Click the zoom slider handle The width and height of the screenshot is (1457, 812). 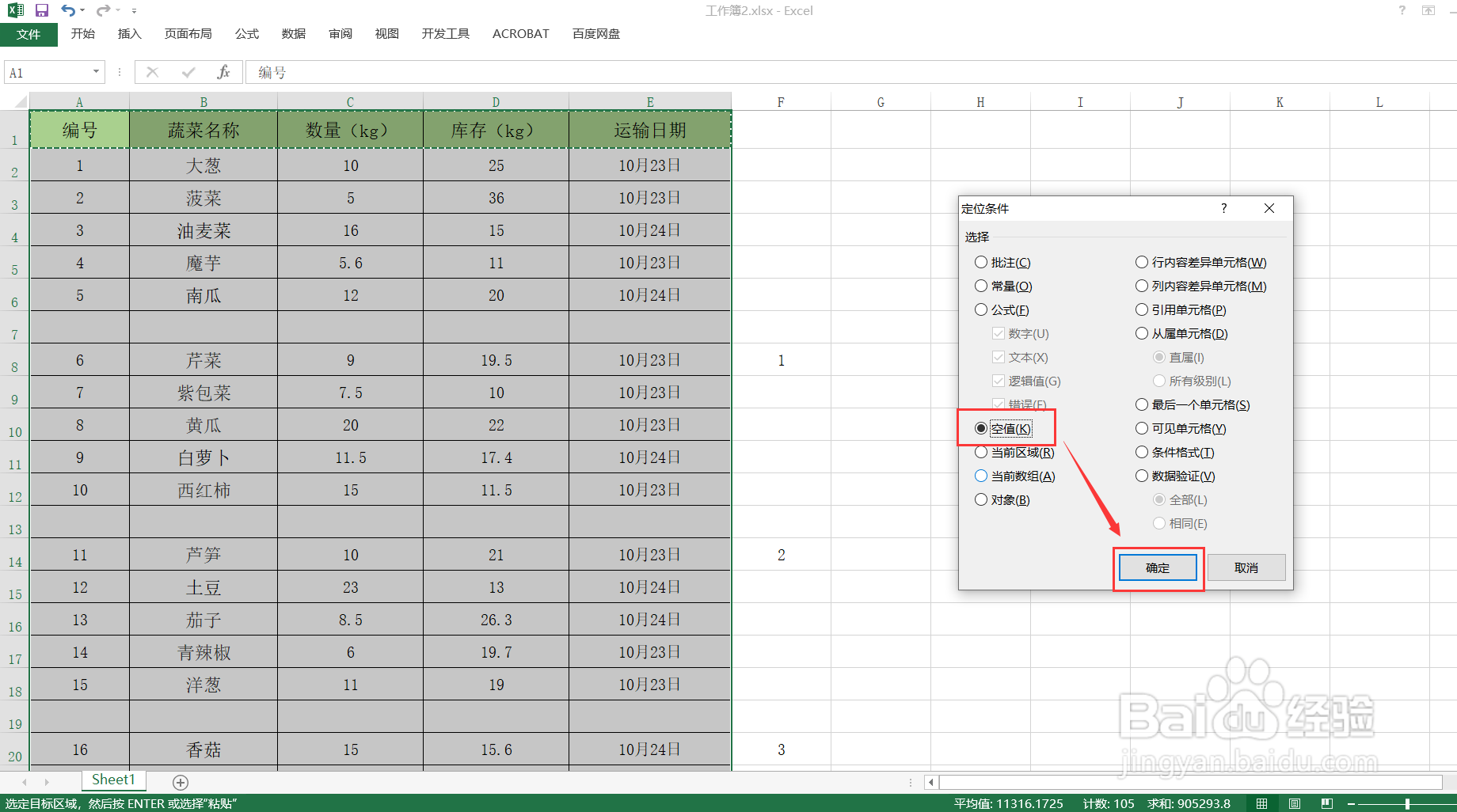1407,803
